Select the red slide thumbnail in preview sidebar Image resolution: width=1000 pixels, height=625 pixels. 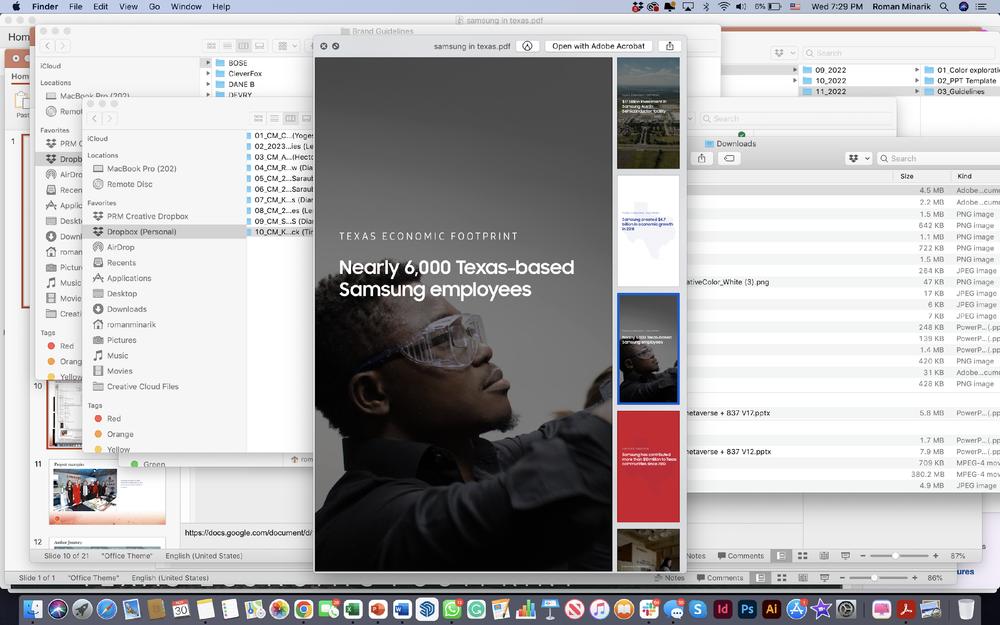pos(648,466)
